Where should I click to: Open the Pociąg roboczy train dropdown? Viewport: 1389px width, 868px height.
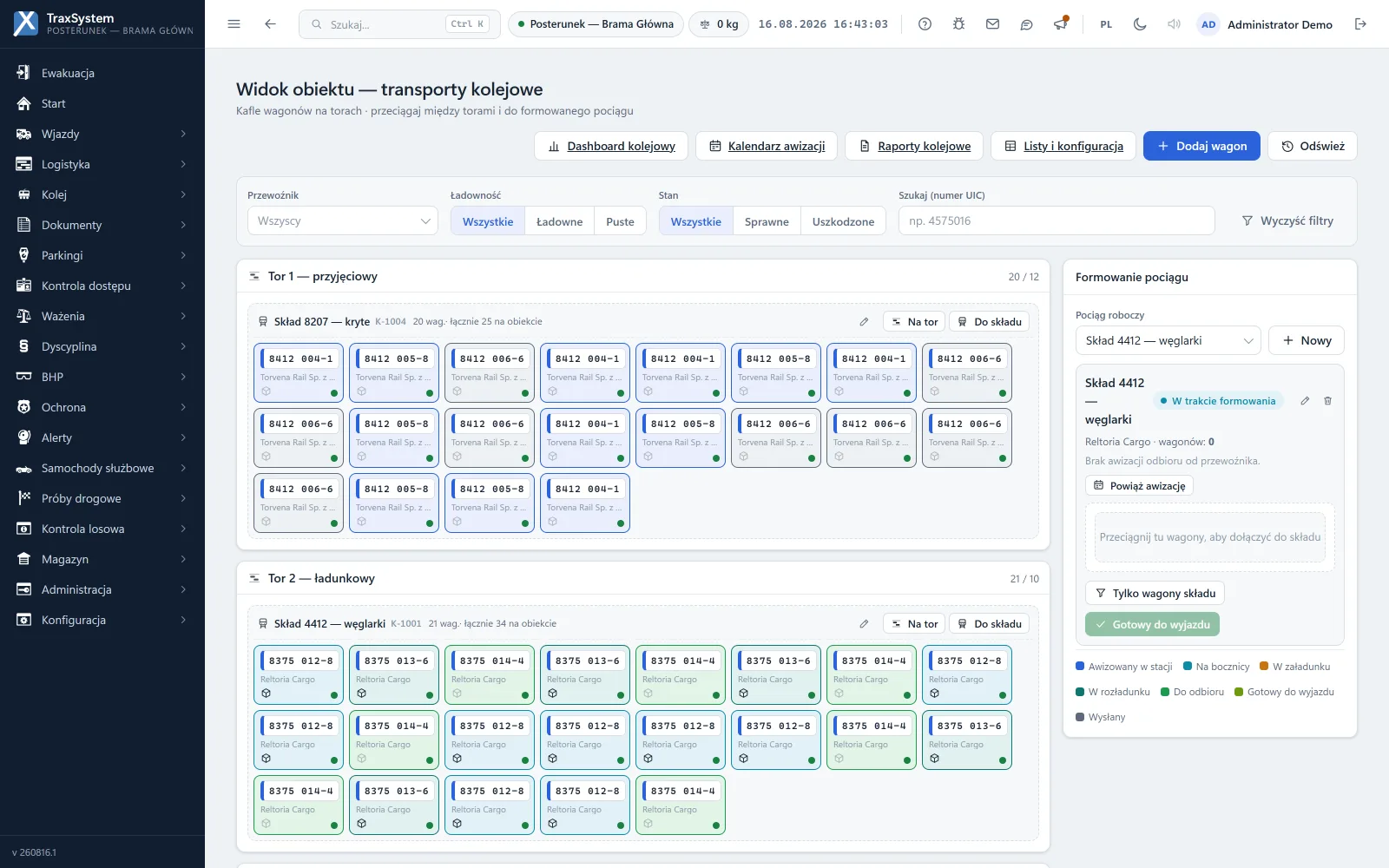[x=1168, y=340]
